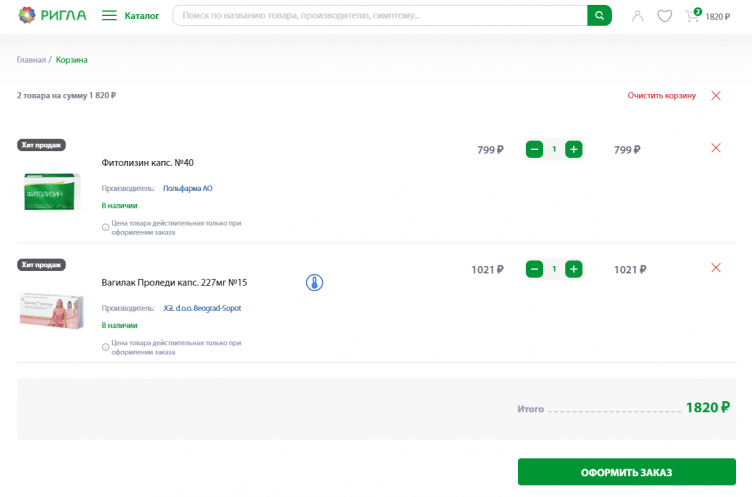Focus the product search field
752x497 pixels.
tap(380, 16)
